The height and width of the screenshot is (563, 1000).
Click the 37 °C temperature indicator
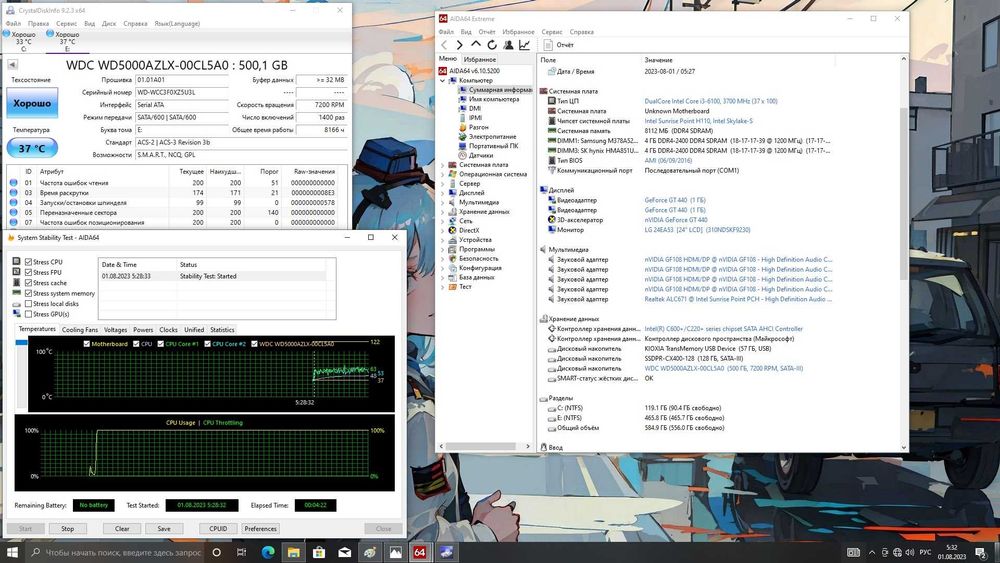[32, 148]
